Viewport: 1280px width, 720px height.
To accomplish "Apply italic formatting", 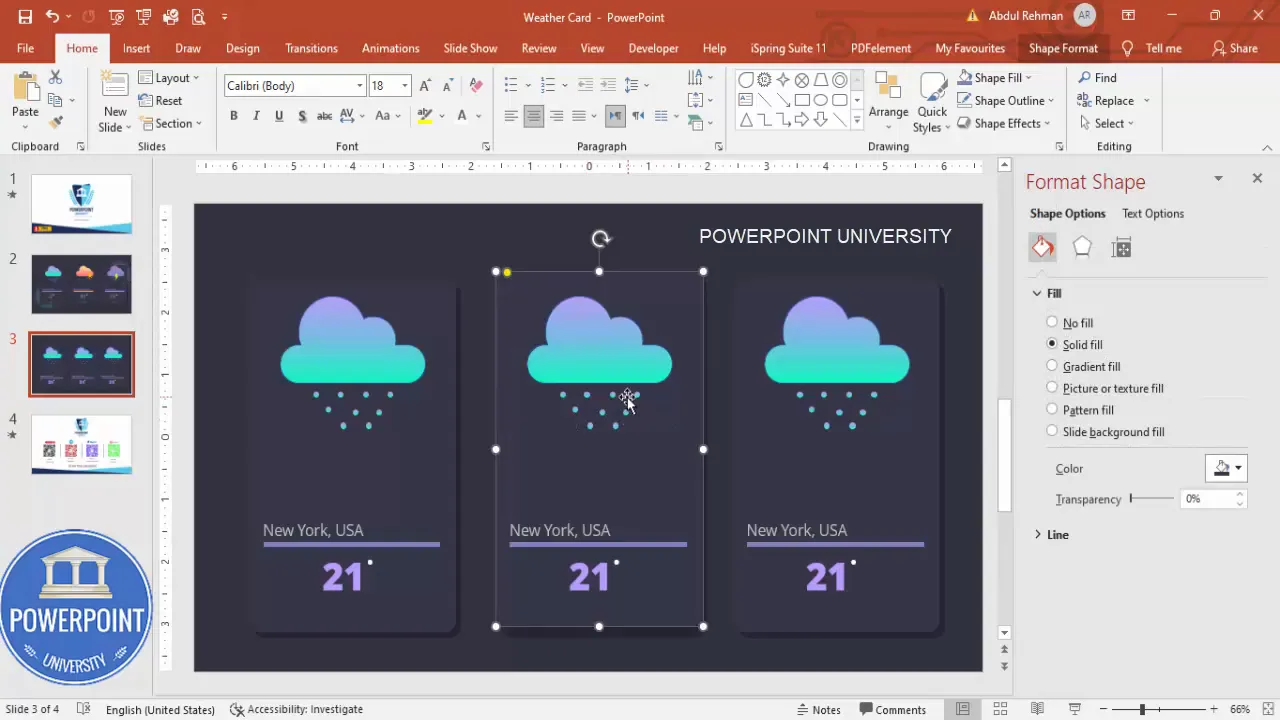I will tap(256, 116).
